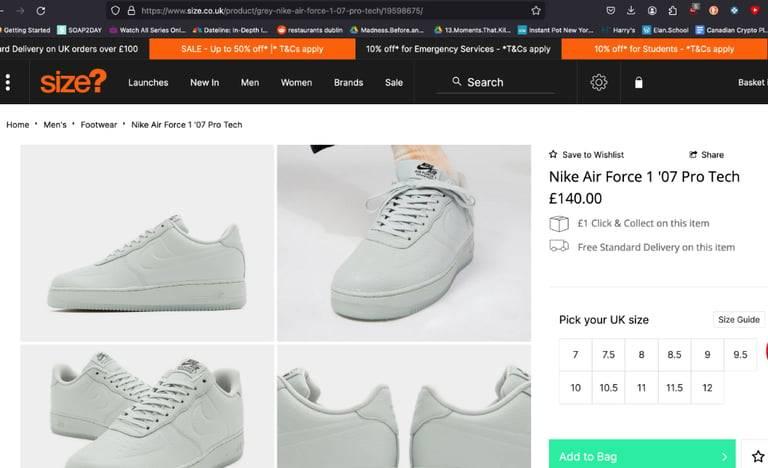
Task: Open the Size Guide
Action: [x=739, y=320]
